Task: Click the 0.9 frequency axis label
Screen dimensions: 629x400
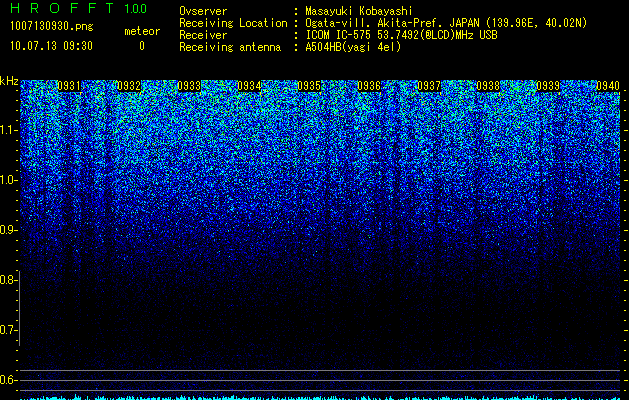Action: click(x=9, y=230)
